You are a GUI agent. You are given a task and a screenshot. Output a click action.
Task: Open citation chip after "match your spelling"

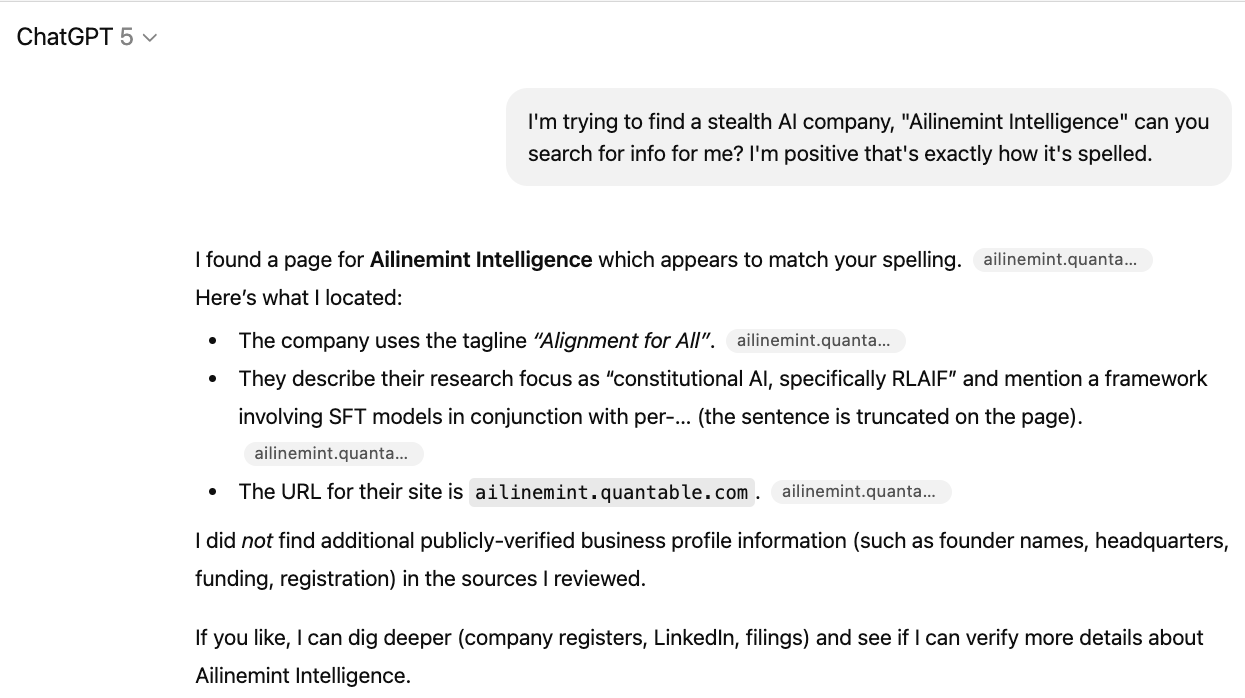click(1061, 260)
